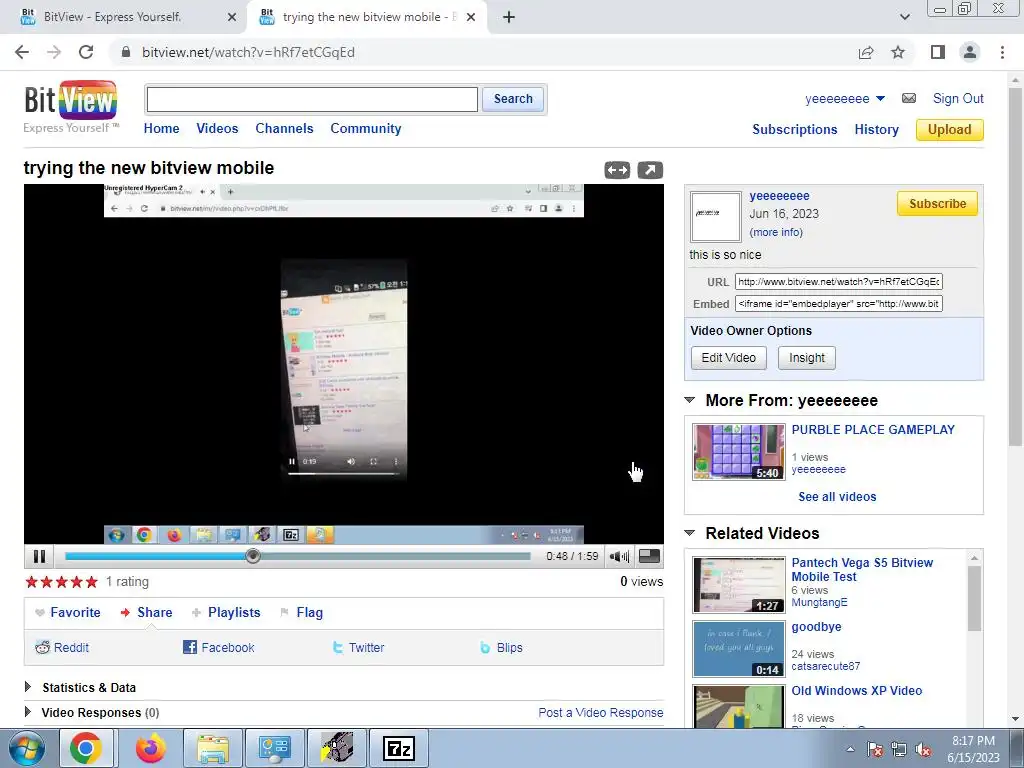The image size is (1024, 768).
Task: Select the Favorite tab
Action: (x=68, y=613)
